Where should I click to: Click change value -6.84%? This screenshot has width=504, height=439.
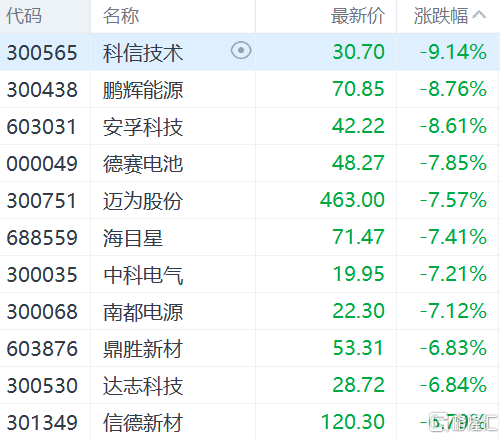tap(453, 385)
